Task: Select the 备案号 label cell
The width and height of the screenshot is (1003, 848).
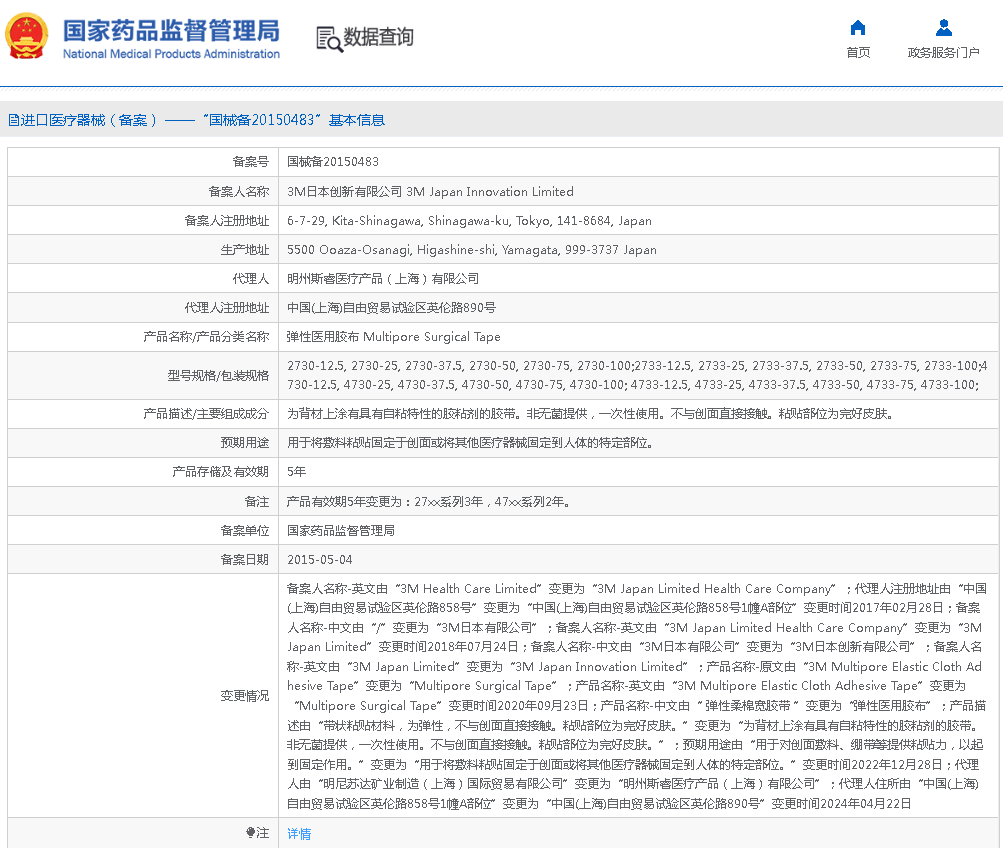Action: coord(143,162)
